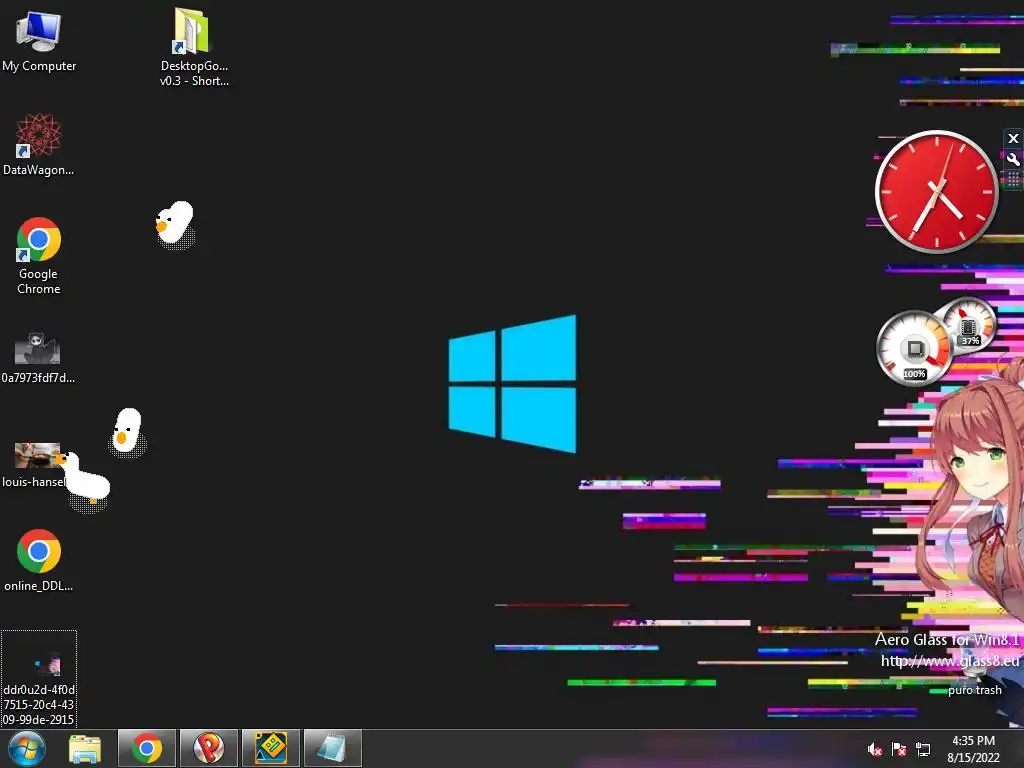Switch to Google Chrome in the taskbar
The image size is (1024, 768).
pos(147,748)
